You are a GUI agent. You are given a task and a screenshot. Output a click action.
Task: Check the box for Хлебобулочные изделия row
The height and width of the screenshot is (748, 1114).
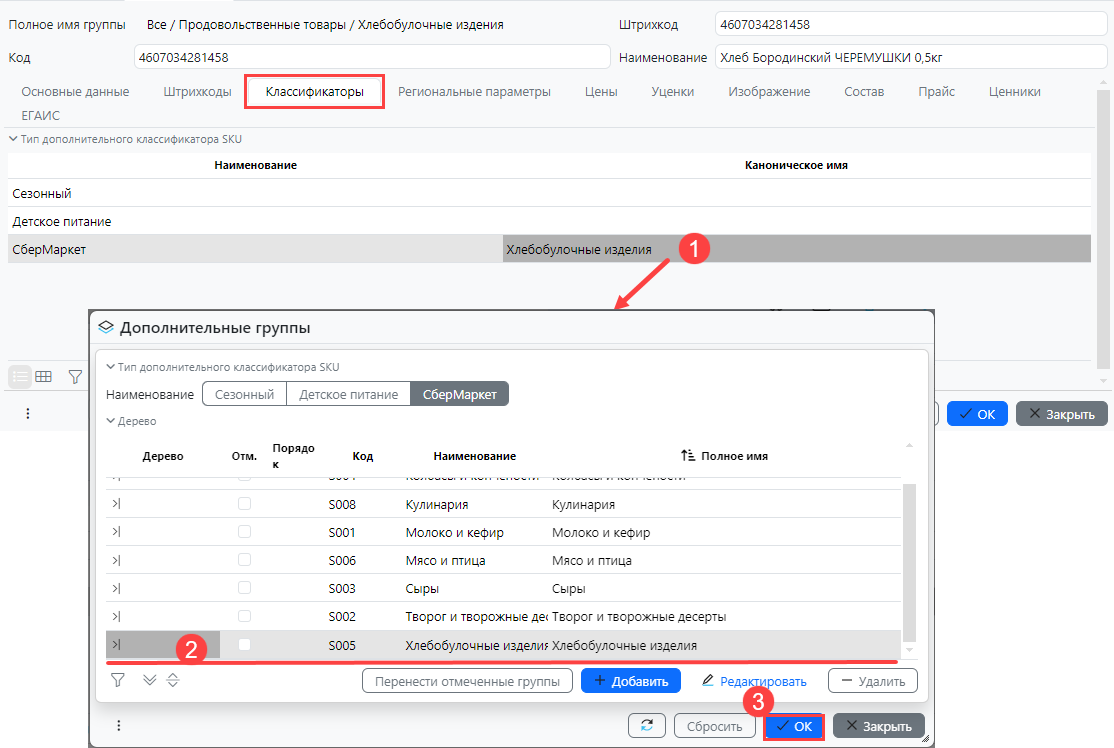pos(244,645)
